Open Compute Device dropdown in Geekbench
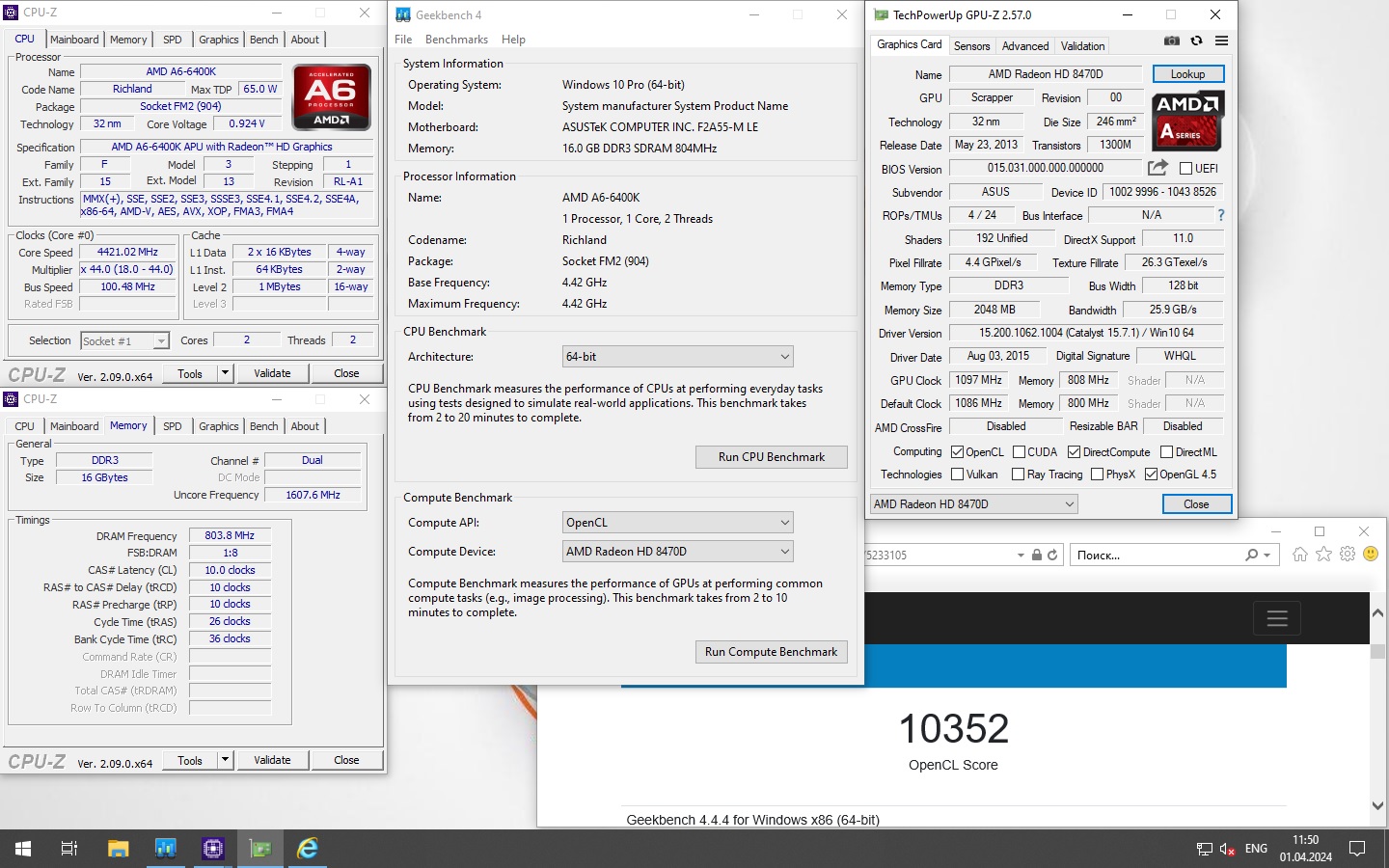 (x=677, y=552)
